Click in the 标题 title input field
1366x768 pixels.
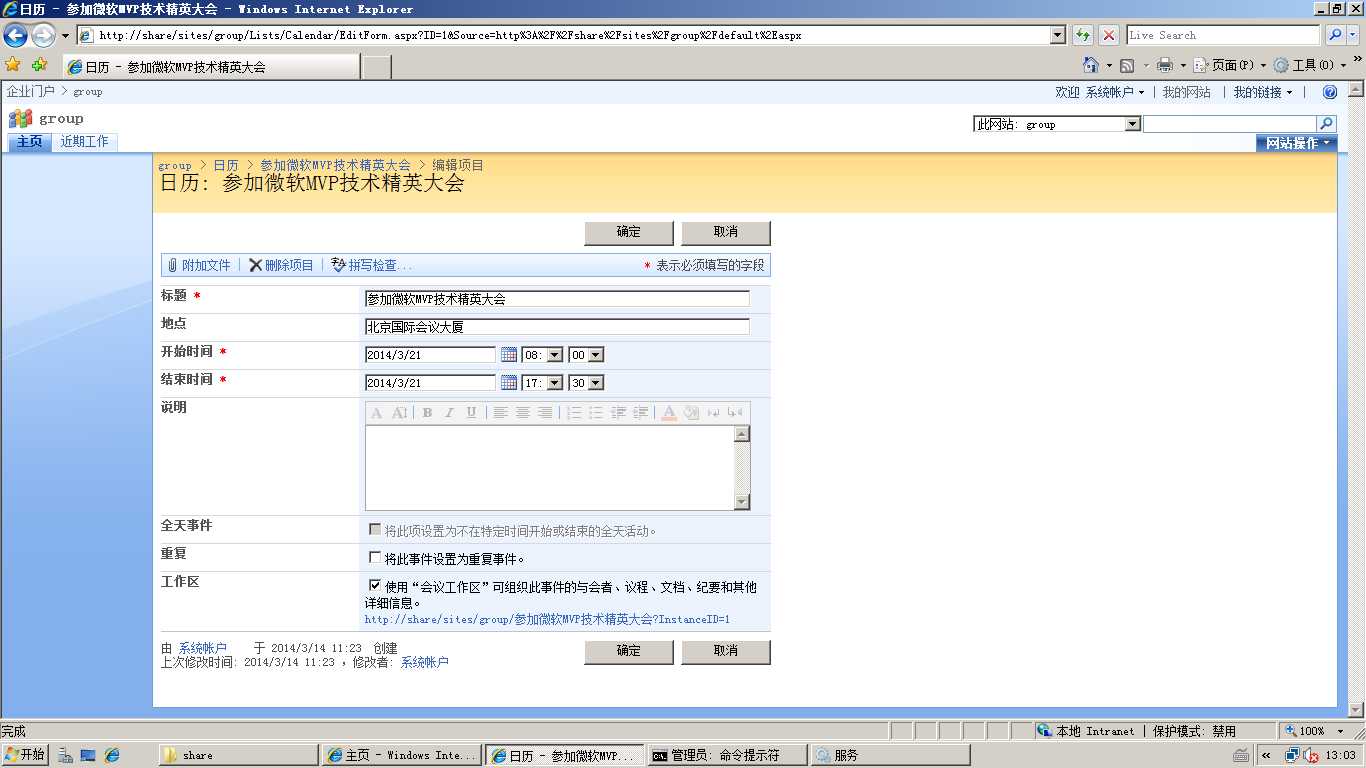[557, 299]
